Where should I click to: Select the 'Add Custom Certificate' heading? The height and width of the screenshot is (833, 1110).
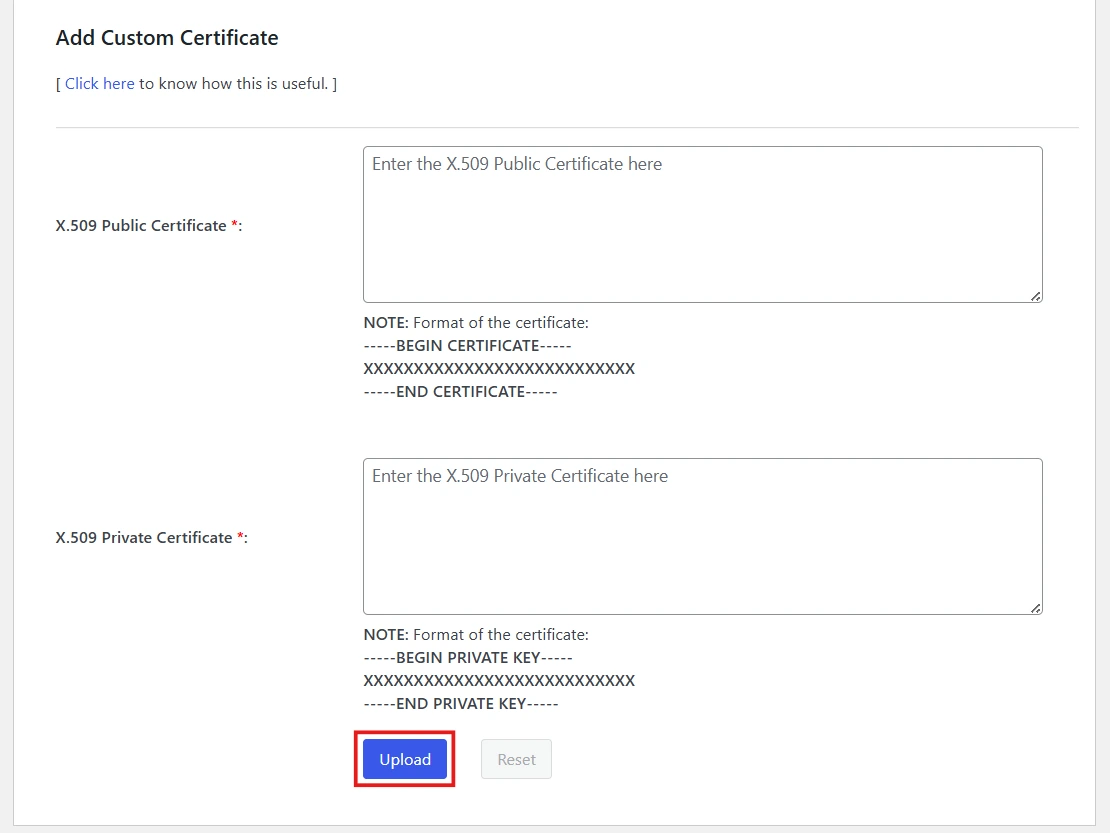pos(166,37)
